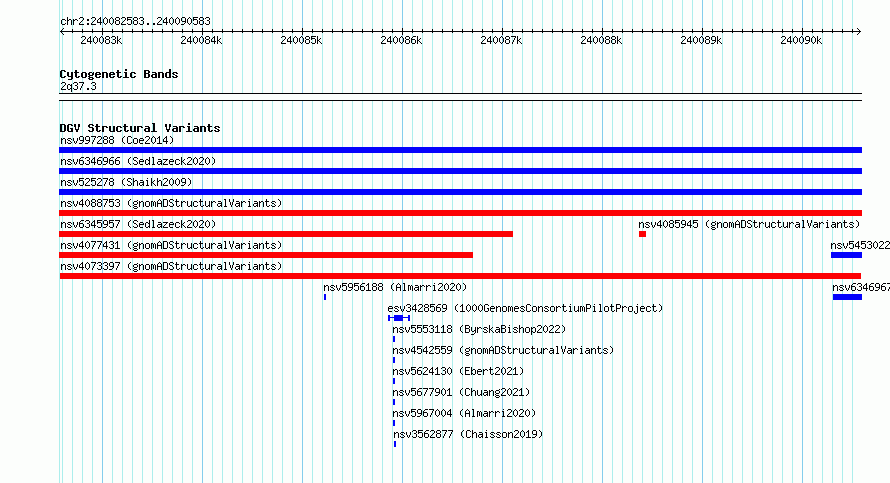This screenshot has height=483, width=890.
Task: Click the 240086k ruler position
Action: [x=401, y=40]
